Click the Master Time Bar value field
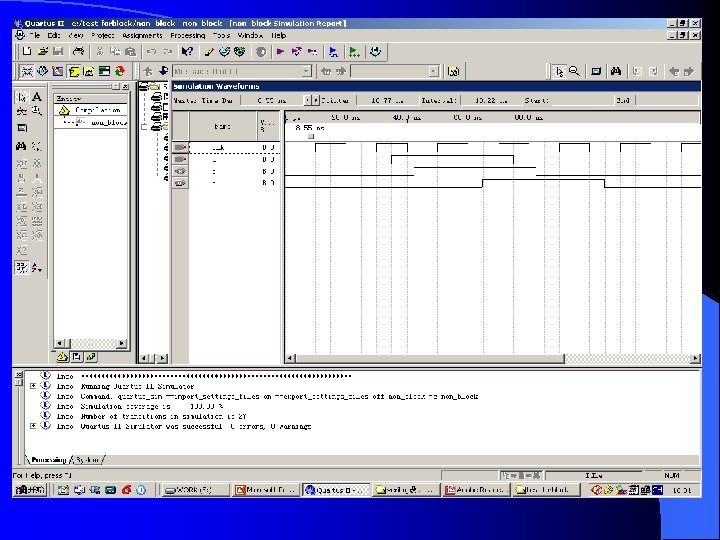Viewport: 720px width, 540px height. pyautogui.click(x=271, y=101)
